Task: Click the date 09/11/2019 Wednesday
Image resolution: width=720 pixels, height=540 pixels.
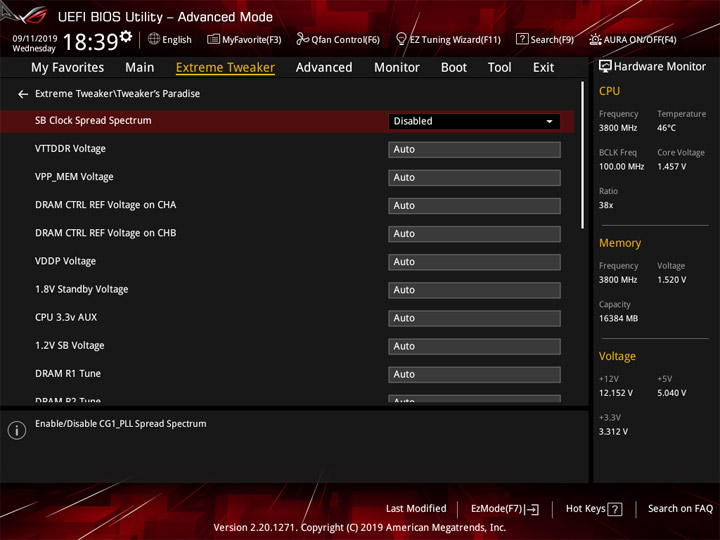Action: coord(34,43)
